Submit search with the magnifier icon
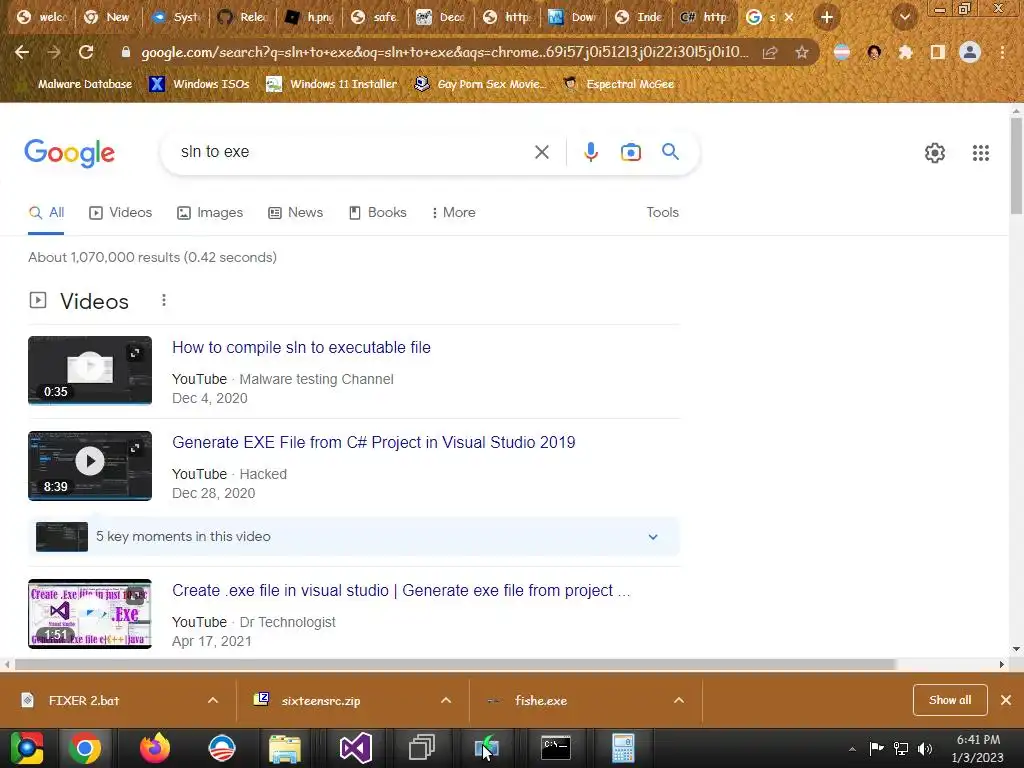This screenshot has width=1024, height=768. [670, 152]
